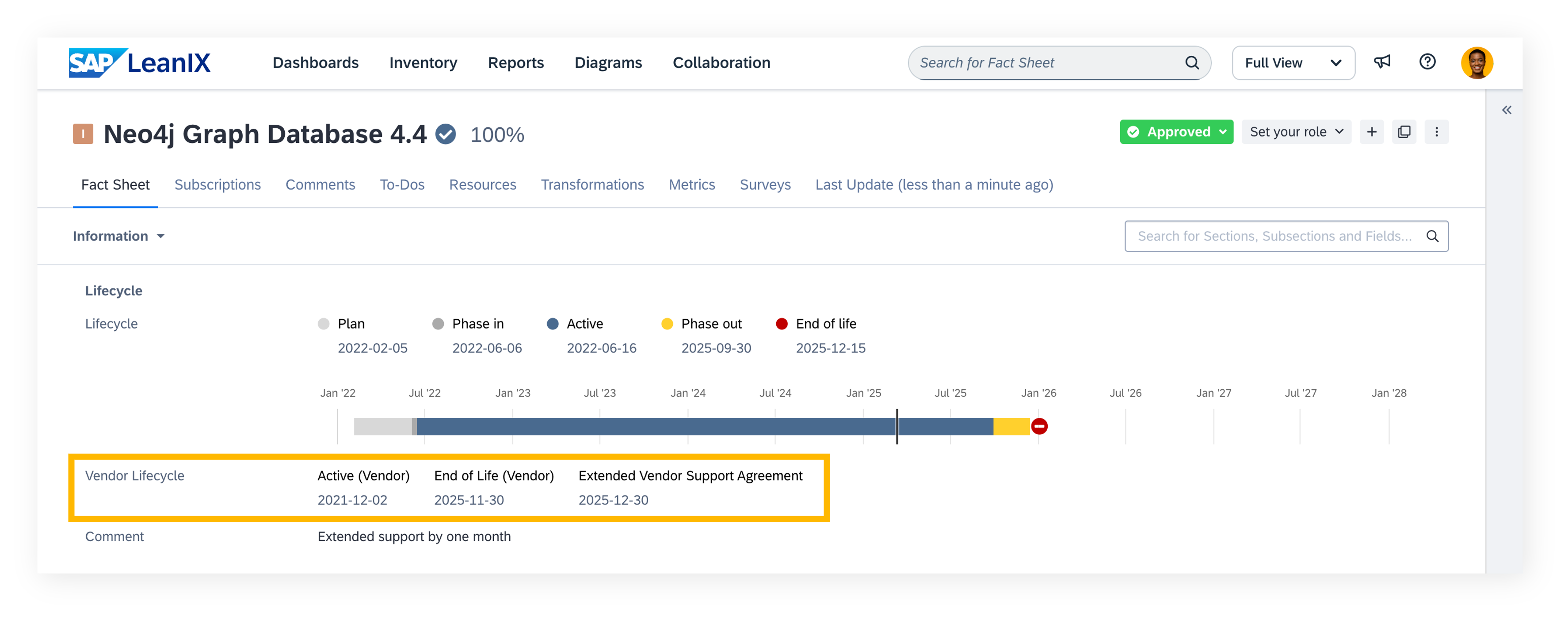Collapse the right side panel with double chevron
The image size is (1568, 620).
(x=1506, y=110)
